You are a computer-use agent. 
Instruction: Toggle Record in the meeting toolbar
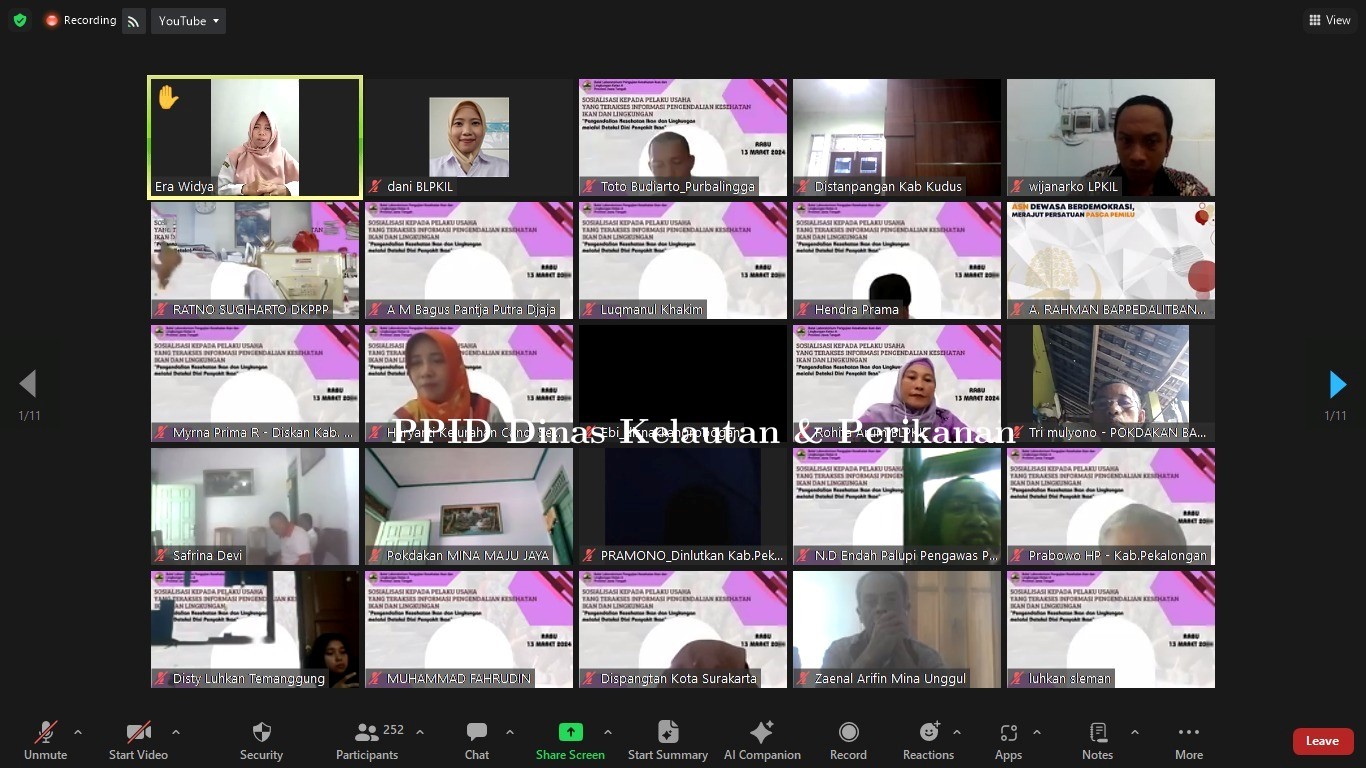coord(848,740)
